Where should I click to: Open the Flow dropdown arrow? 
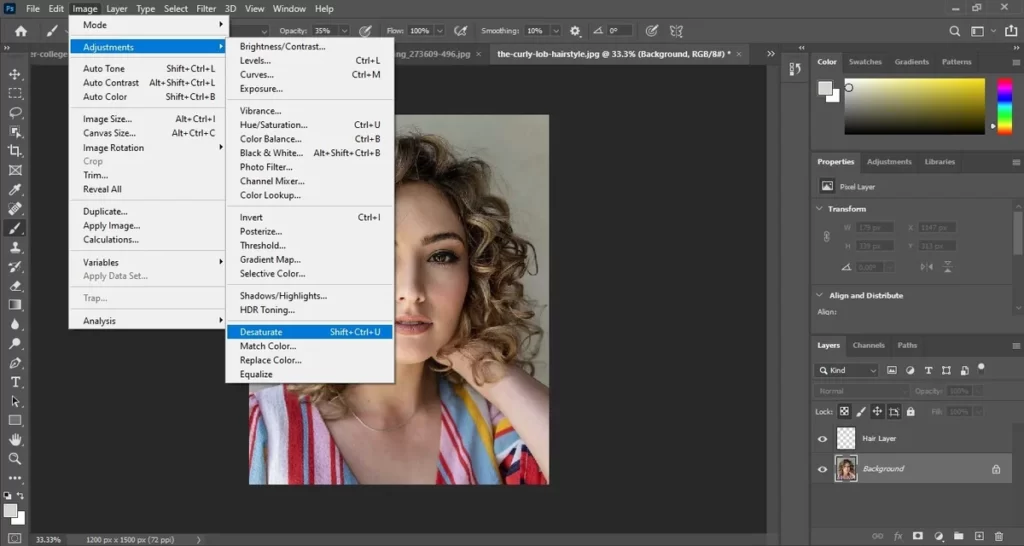(440, 31)
